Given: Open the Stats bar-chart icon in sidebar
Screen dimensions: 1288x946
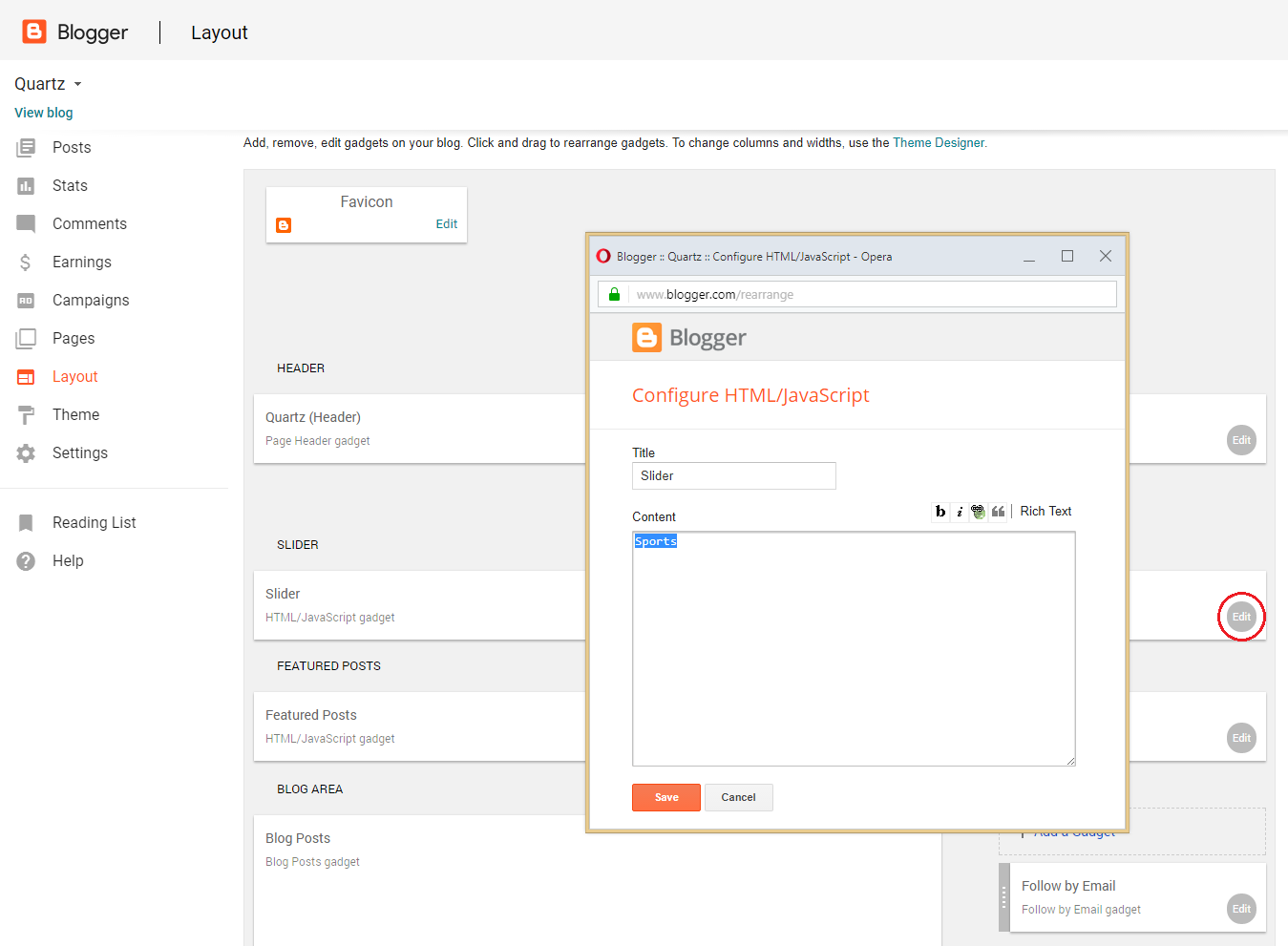Looking at the screenshot, I should [x=26, y=185].
